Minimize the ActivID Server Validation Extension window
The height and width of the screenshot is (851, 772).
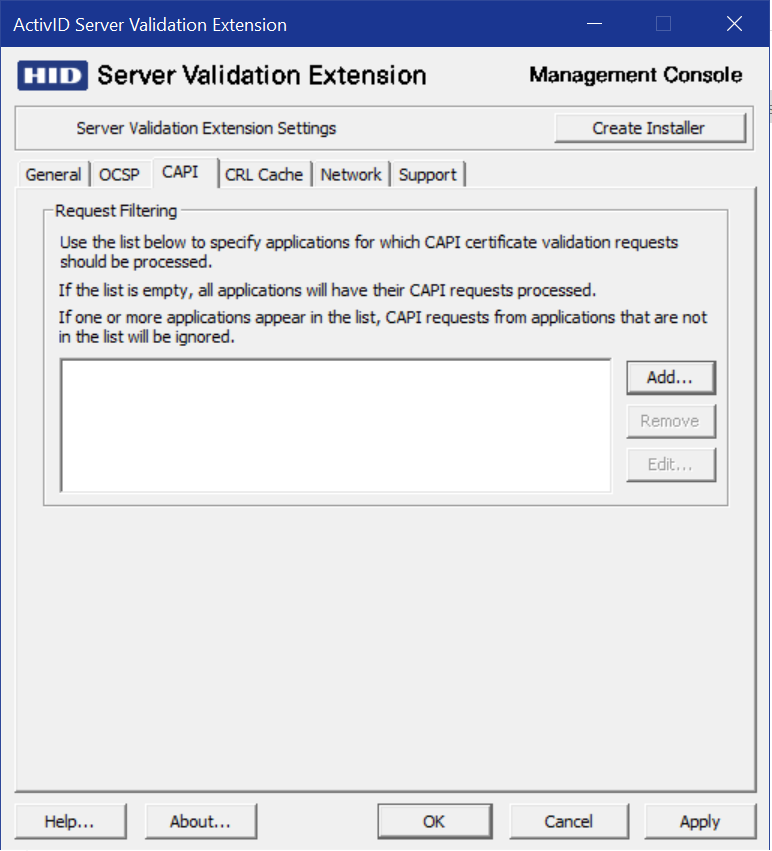pos(594,24)
